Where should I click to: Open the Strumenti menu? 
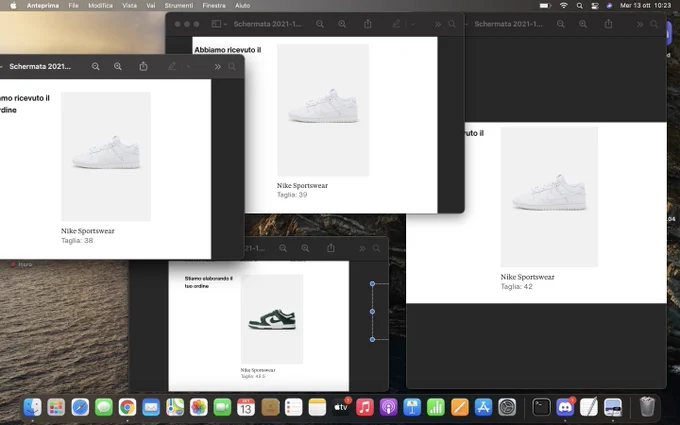(x=179, y=6)
